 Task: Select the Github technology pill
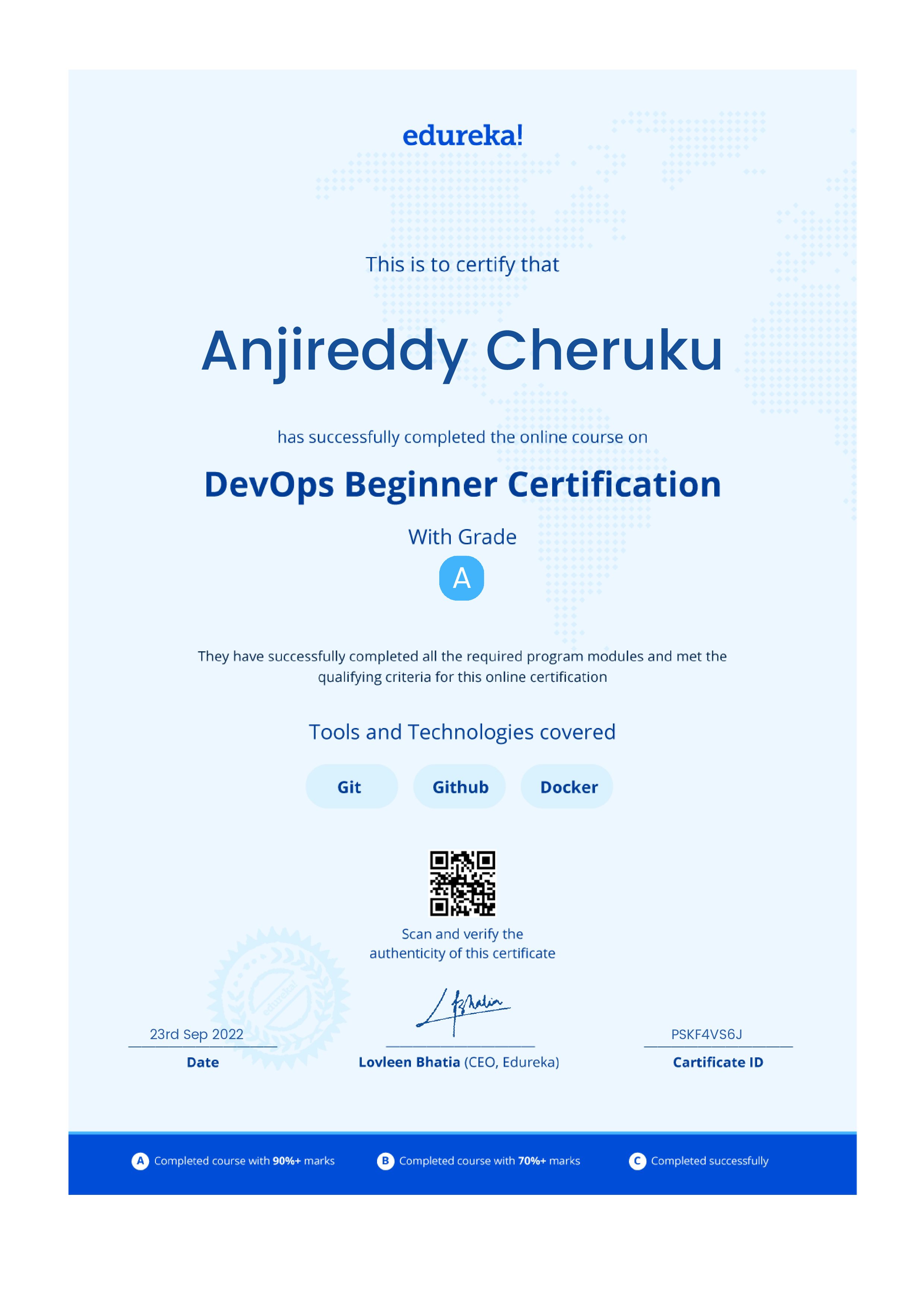459,787
